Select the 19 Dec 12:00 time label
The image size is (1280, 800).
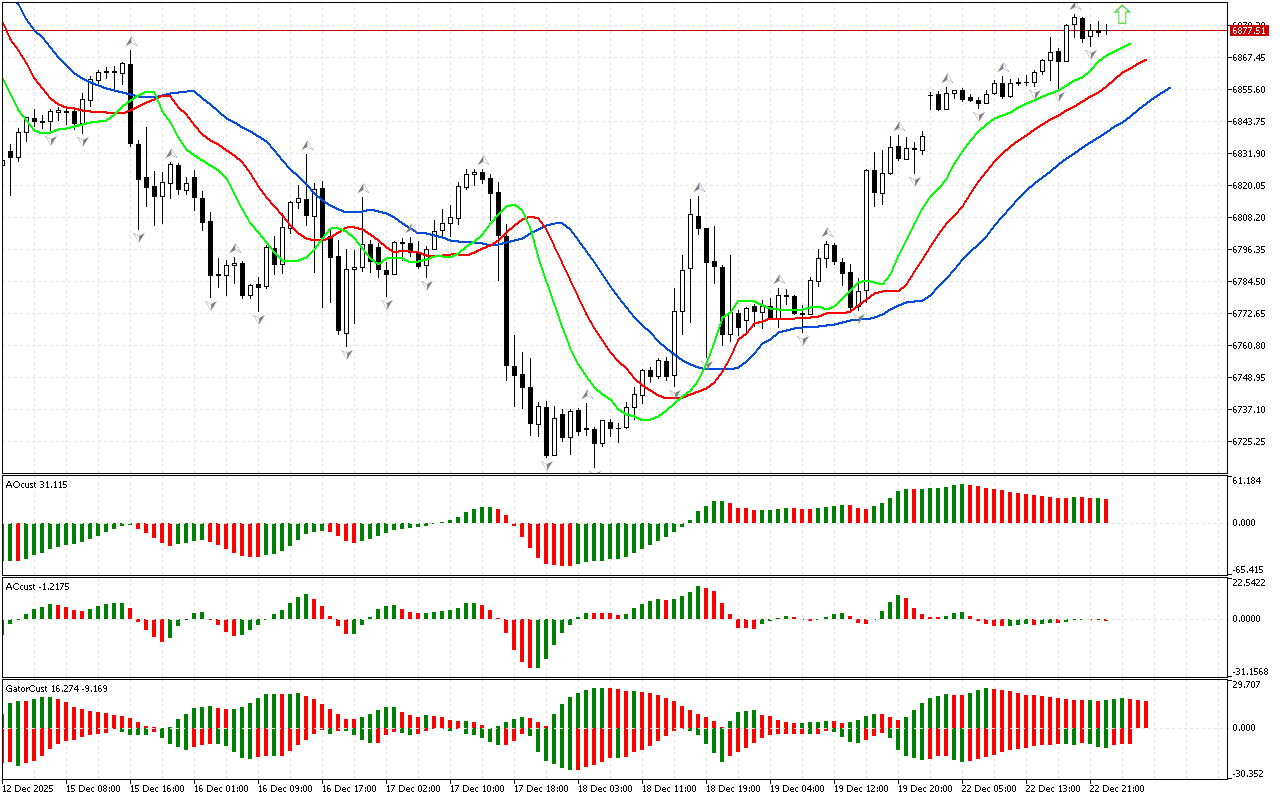(861, 789)
